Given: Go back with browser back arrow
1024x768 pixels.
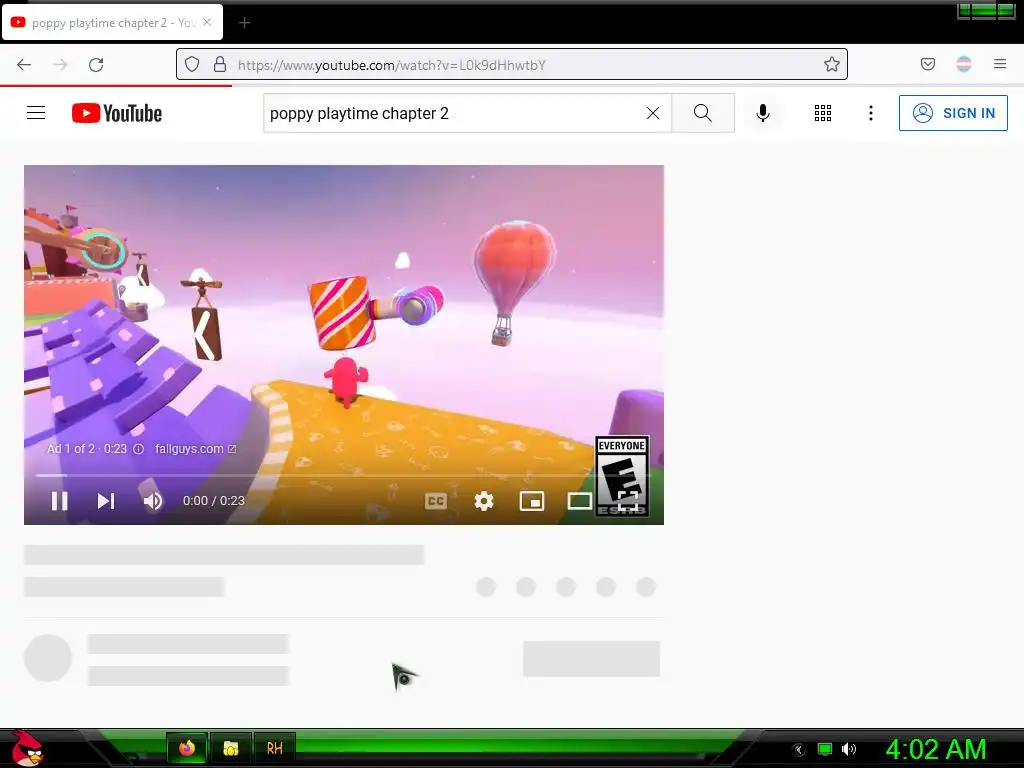Looking at the screenshot, I should click(24, 64).
